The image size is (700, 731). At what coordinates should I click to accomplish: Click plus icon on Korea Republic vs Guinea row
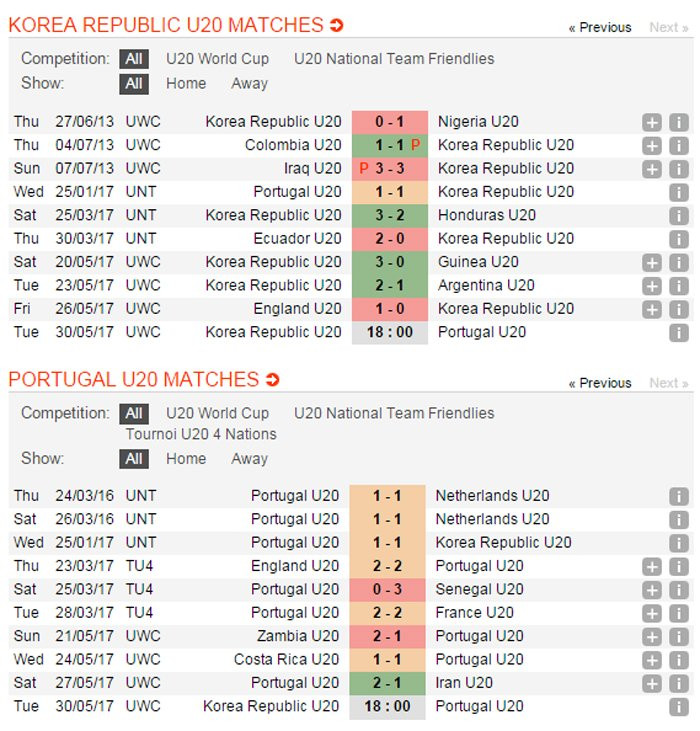652,263
